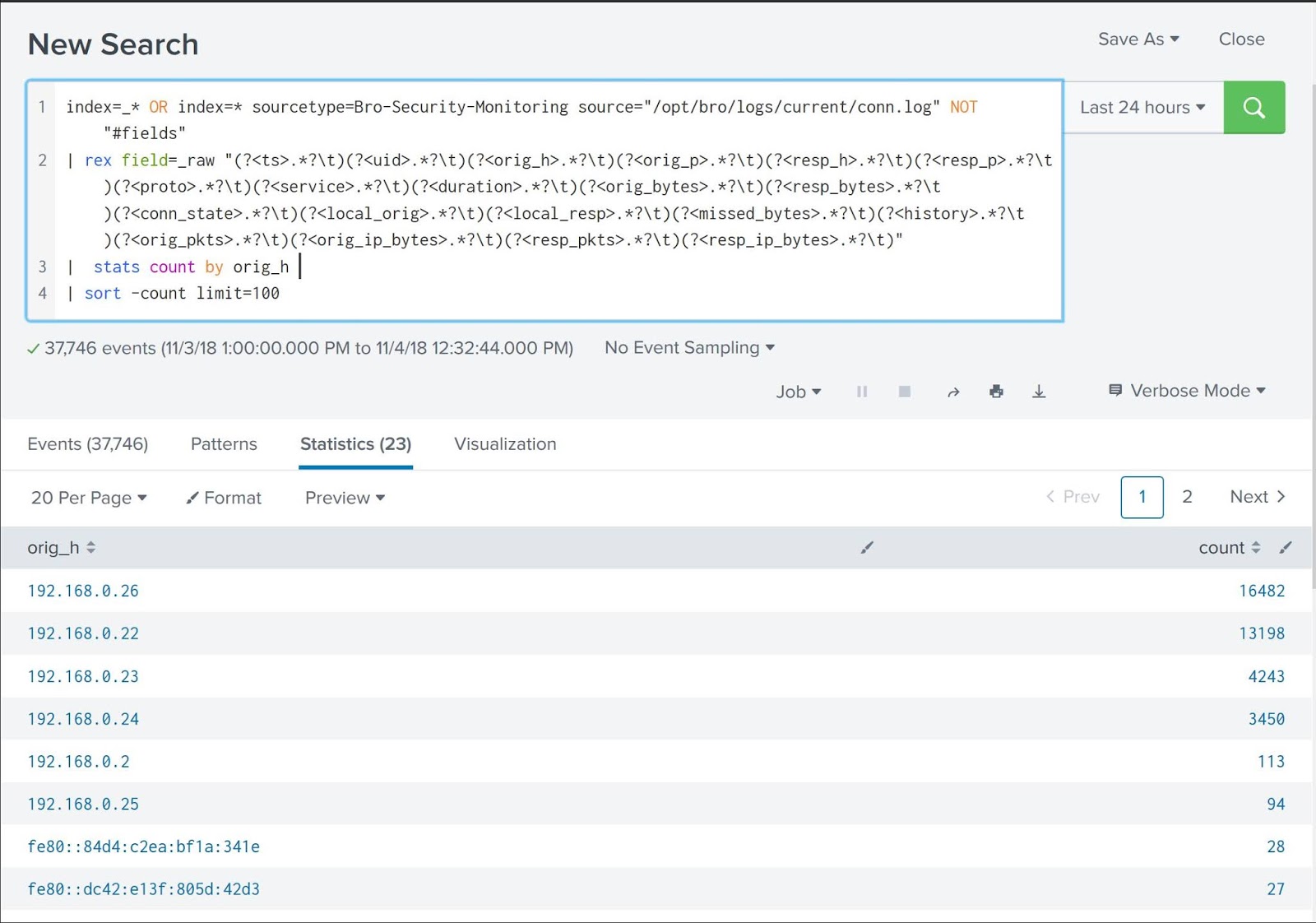The image size is (1316, 923).
Task: Stop the running search job
Action: pos(904,392)
